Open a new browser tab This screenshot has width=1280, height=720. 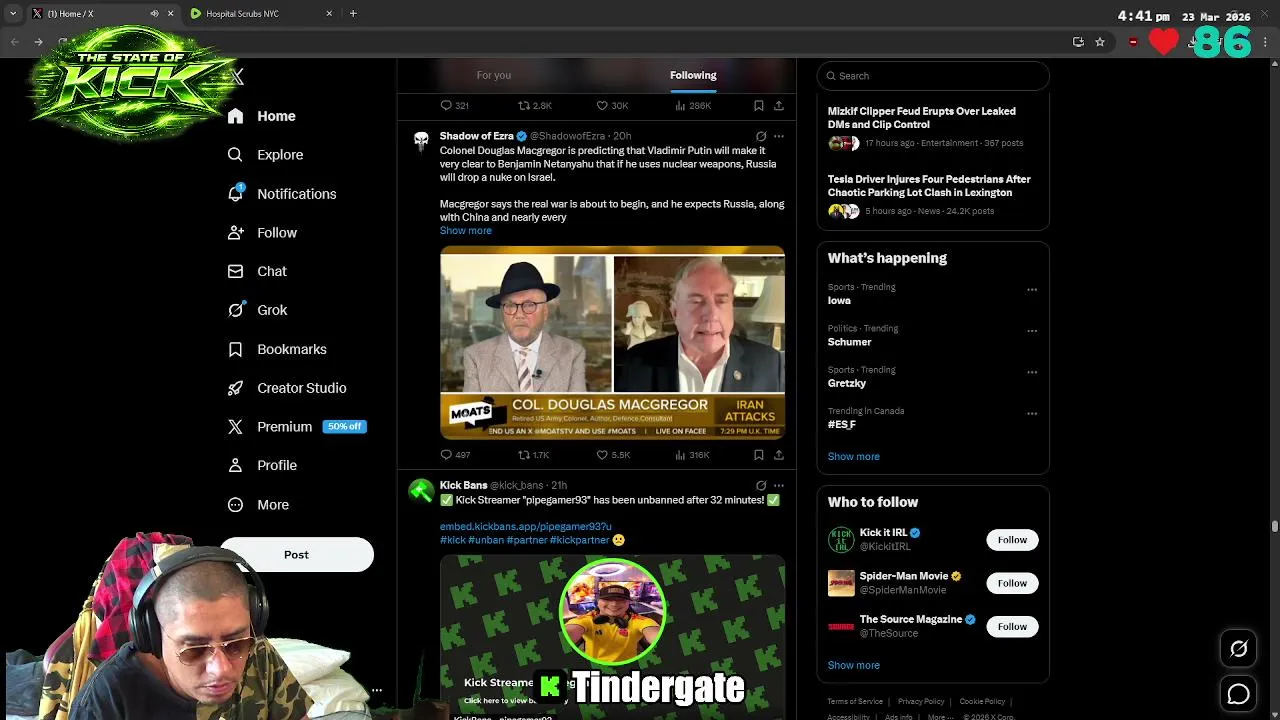(x=353, y=14)
